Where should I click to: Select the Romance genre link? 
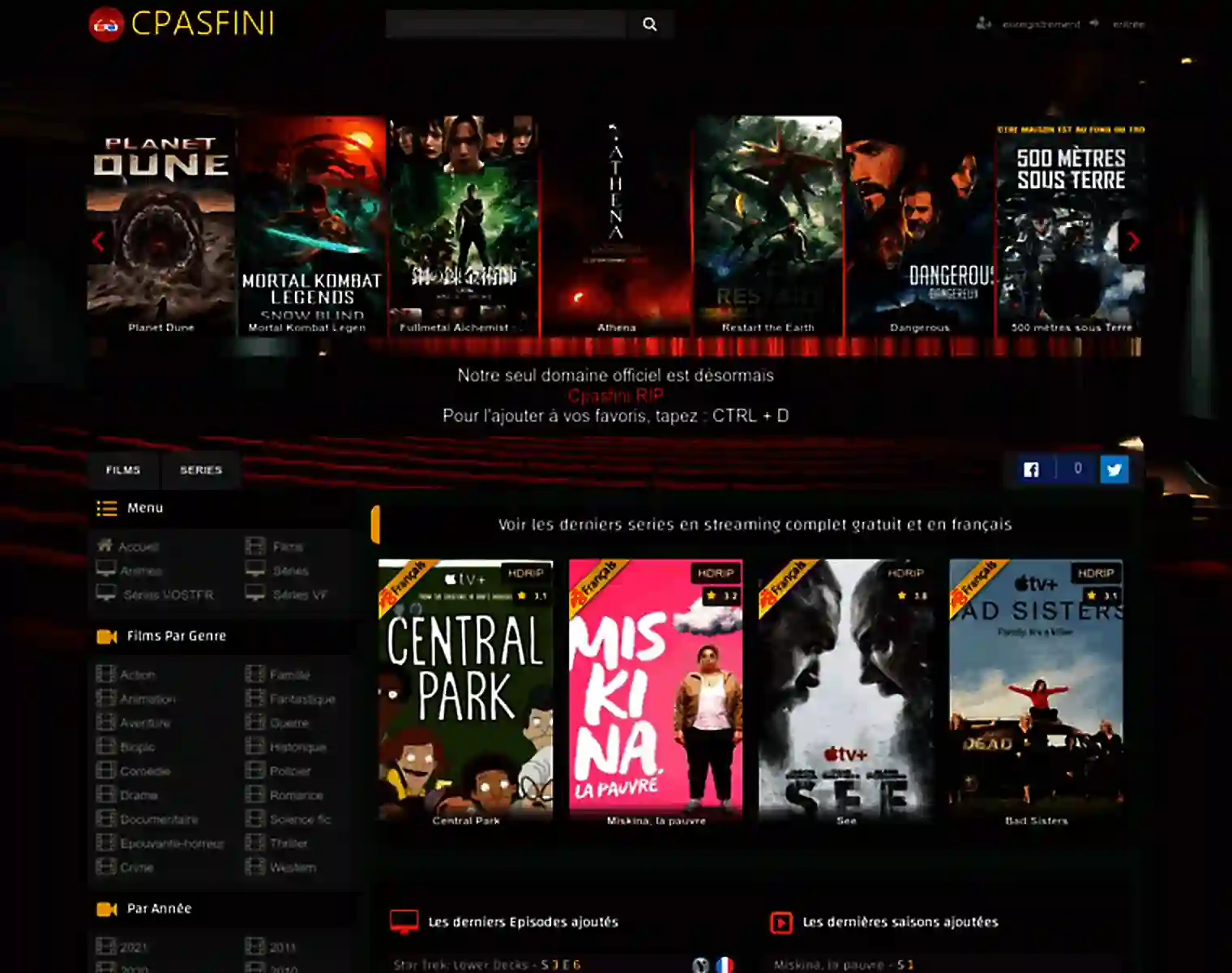coord(296,795)
